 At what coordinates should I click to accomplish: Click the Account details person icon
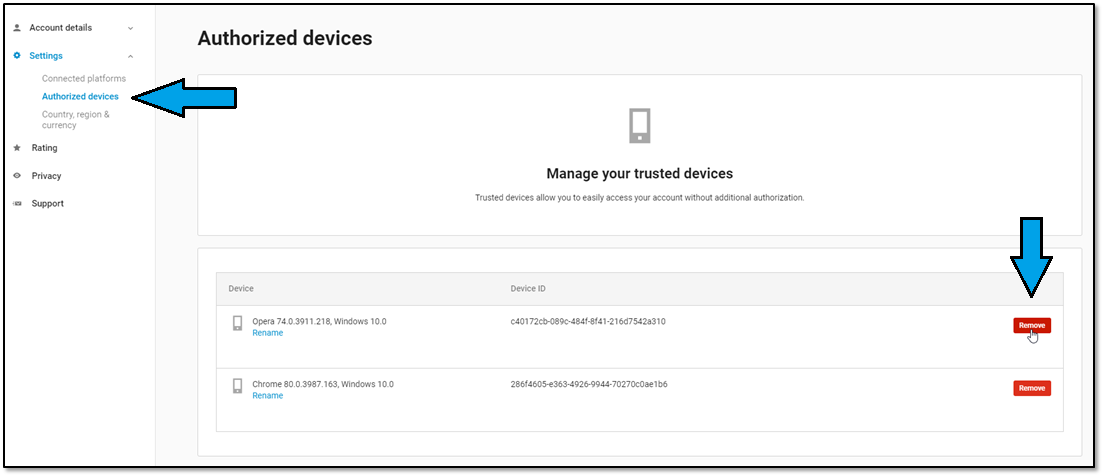tap(17, 28)
